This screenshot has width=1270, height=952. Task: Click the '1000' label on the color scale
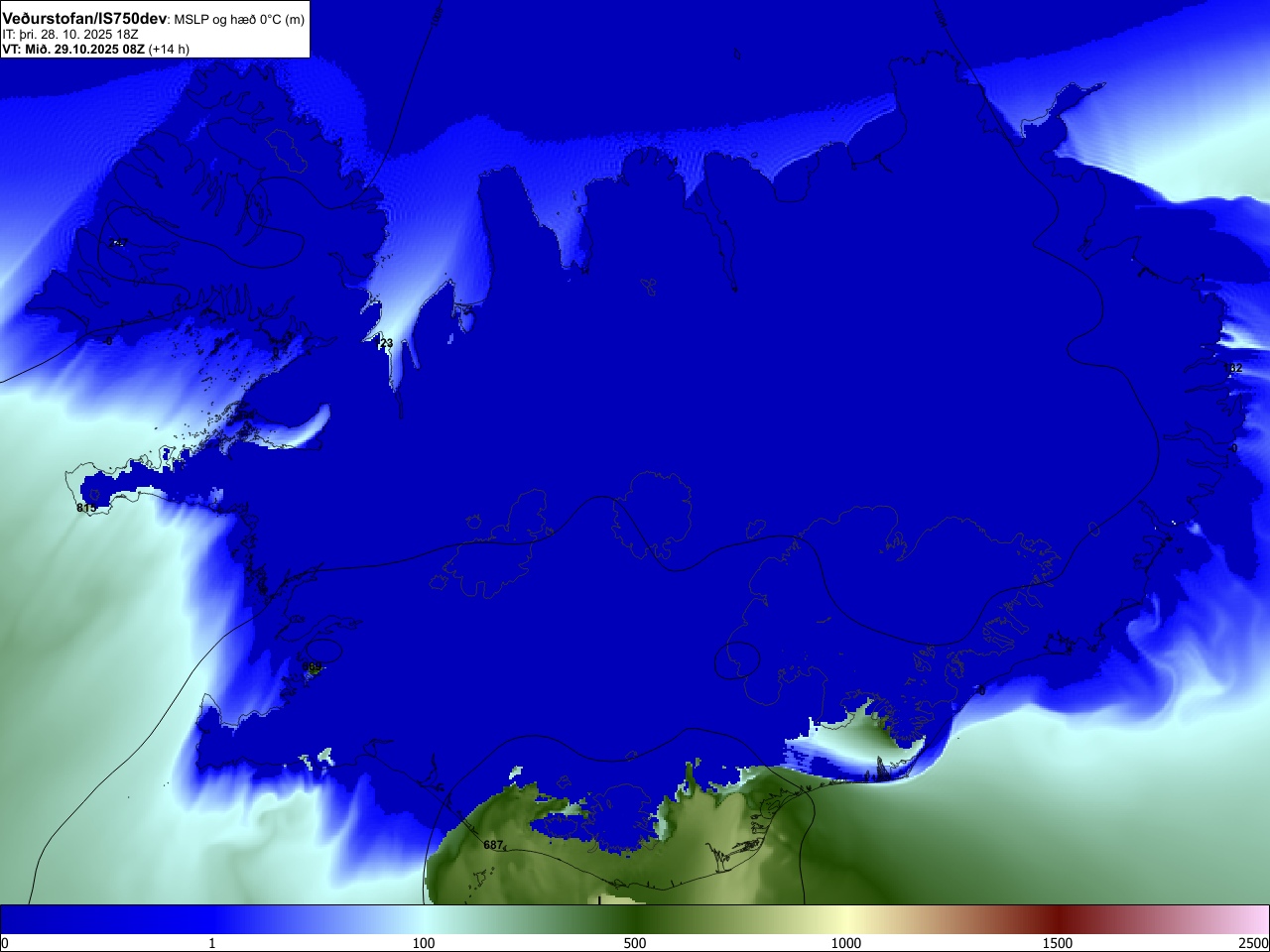click(846, 943)
